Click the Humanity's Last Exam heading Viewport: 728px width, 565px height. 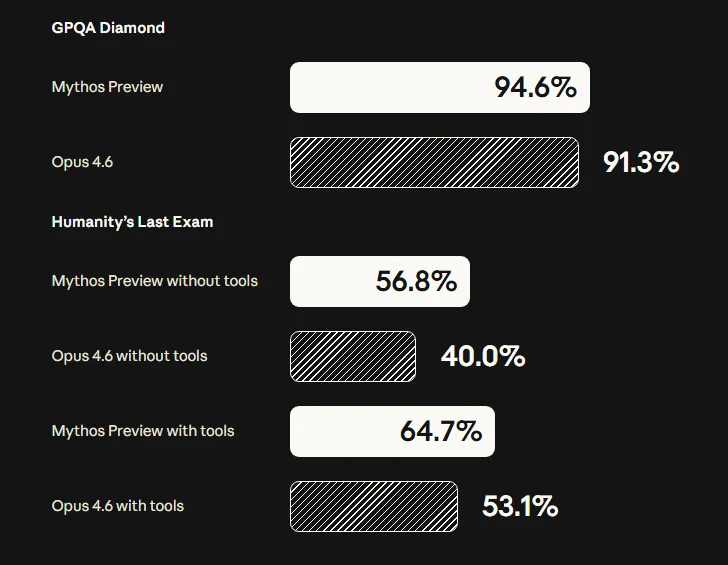(x=132, y=222)
